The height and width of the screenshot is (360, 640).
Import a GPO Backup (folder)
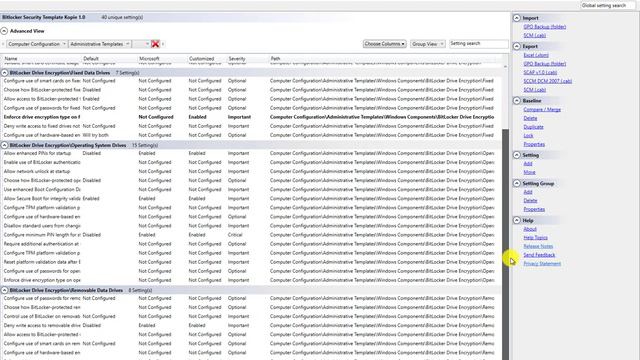[544, 27]
